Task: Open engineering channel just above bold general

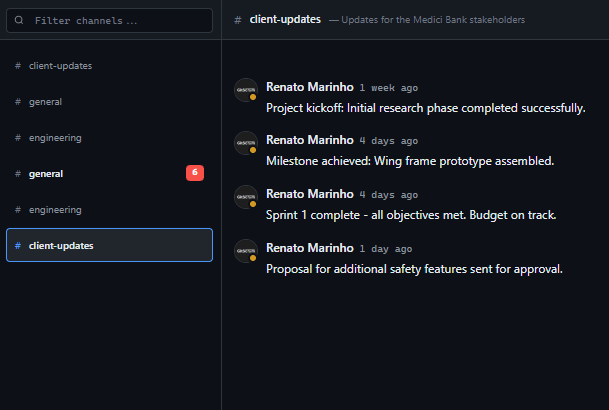Action: [x=55, y=138]
